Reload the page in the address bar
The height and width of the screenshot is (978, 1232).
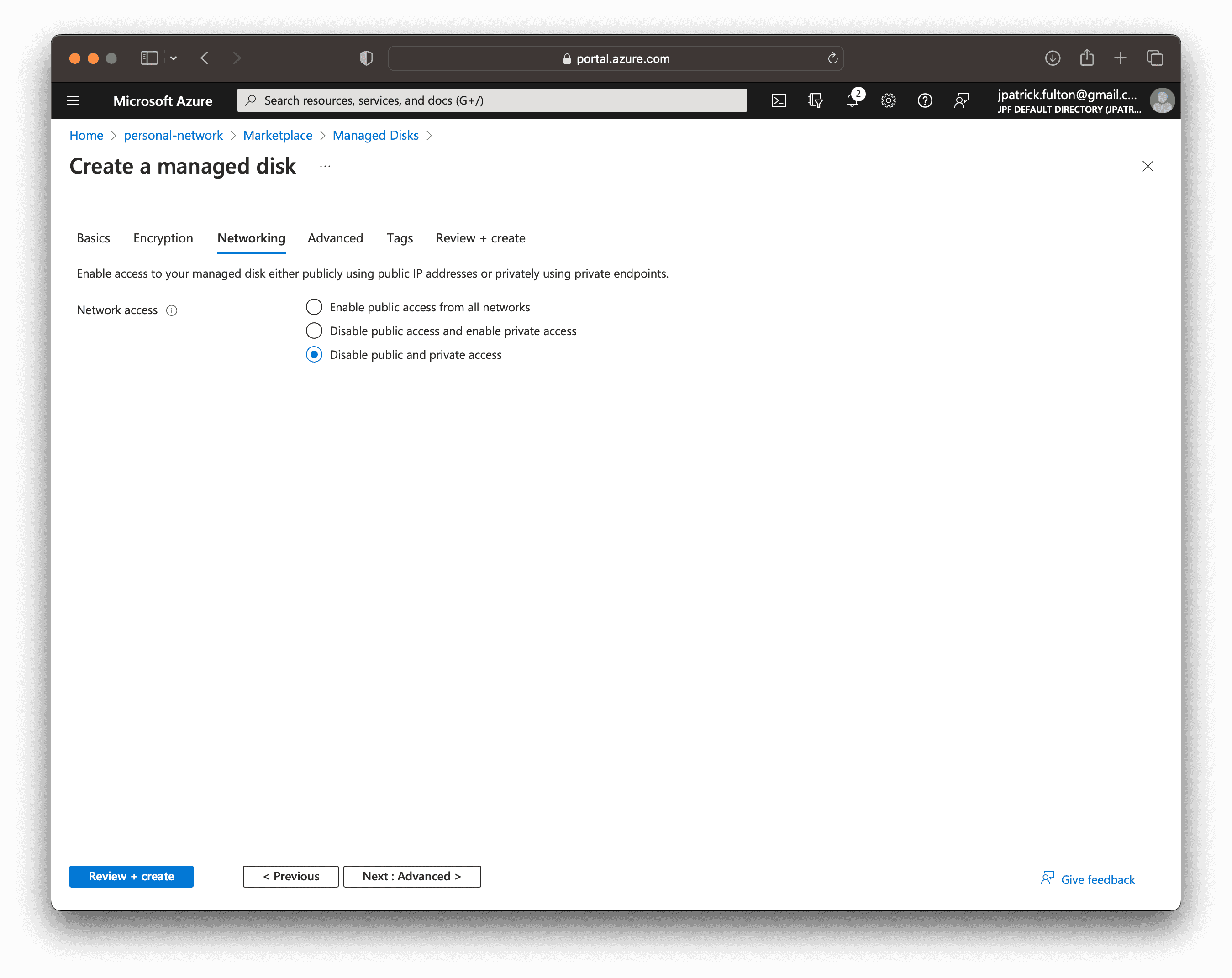coord(832,58)
